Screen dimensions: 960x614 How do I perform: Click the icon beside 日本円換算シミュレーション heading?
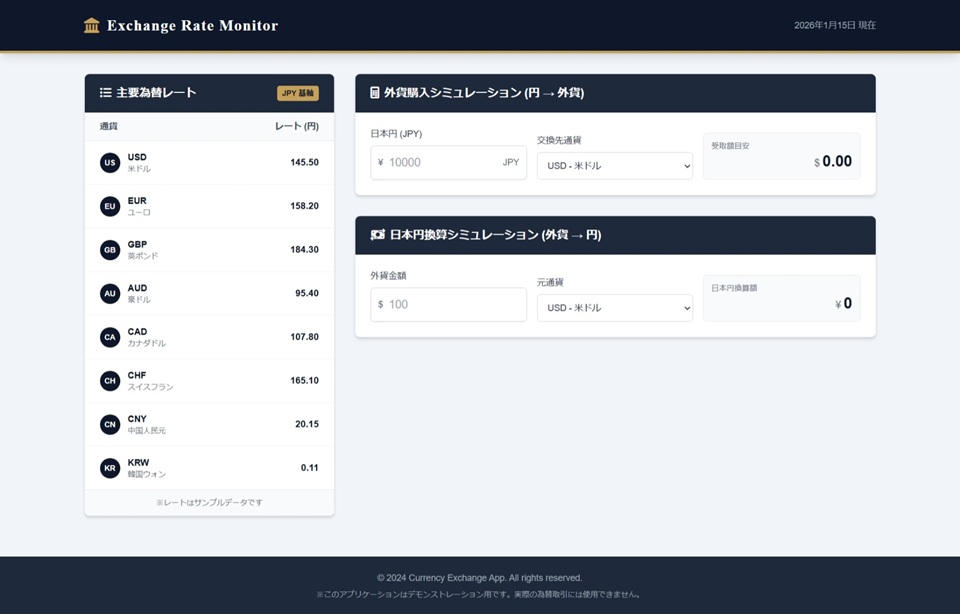[377, 235]
